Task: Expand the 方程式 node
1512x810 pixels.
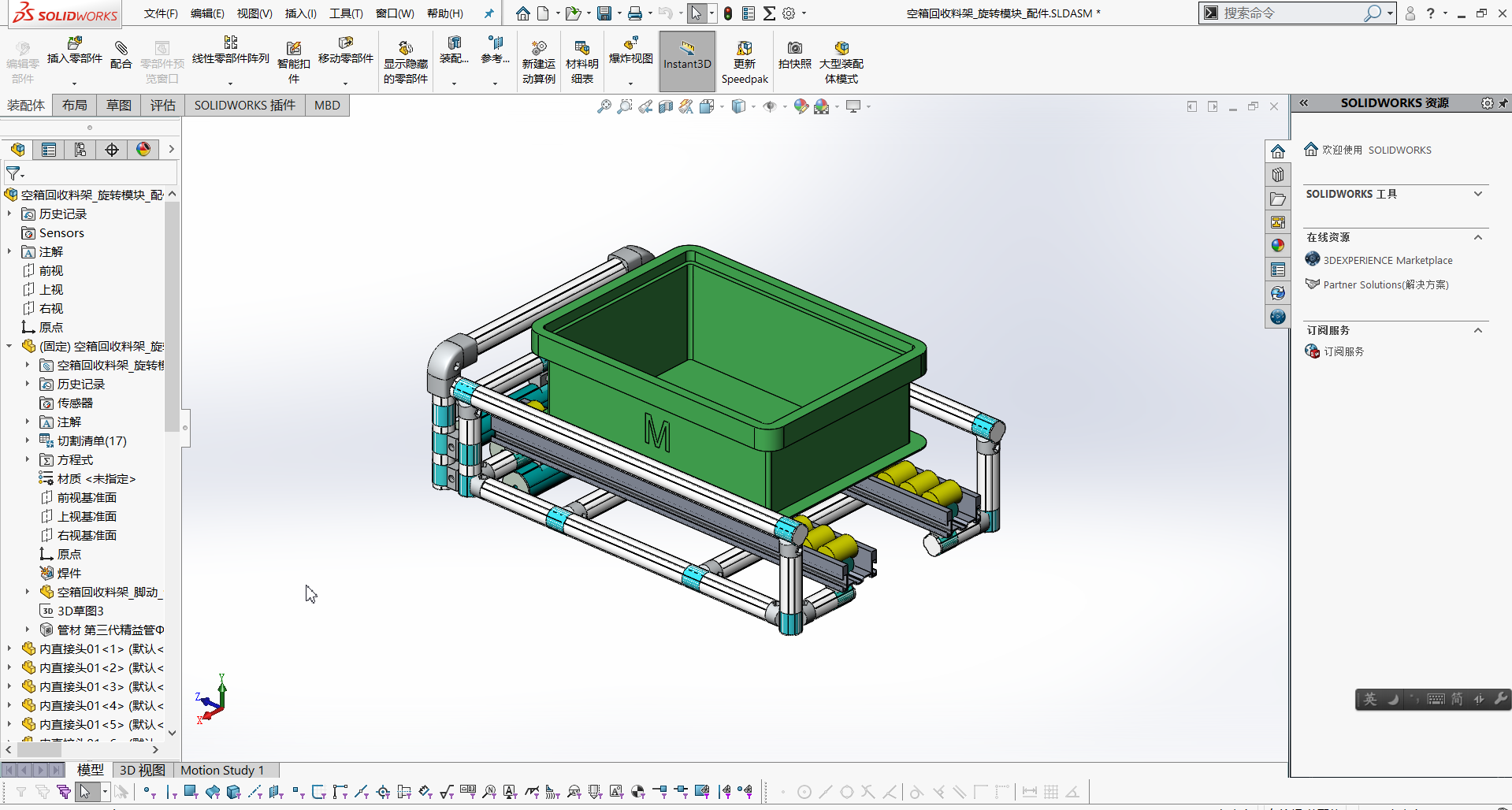Action: click(28, 459)
